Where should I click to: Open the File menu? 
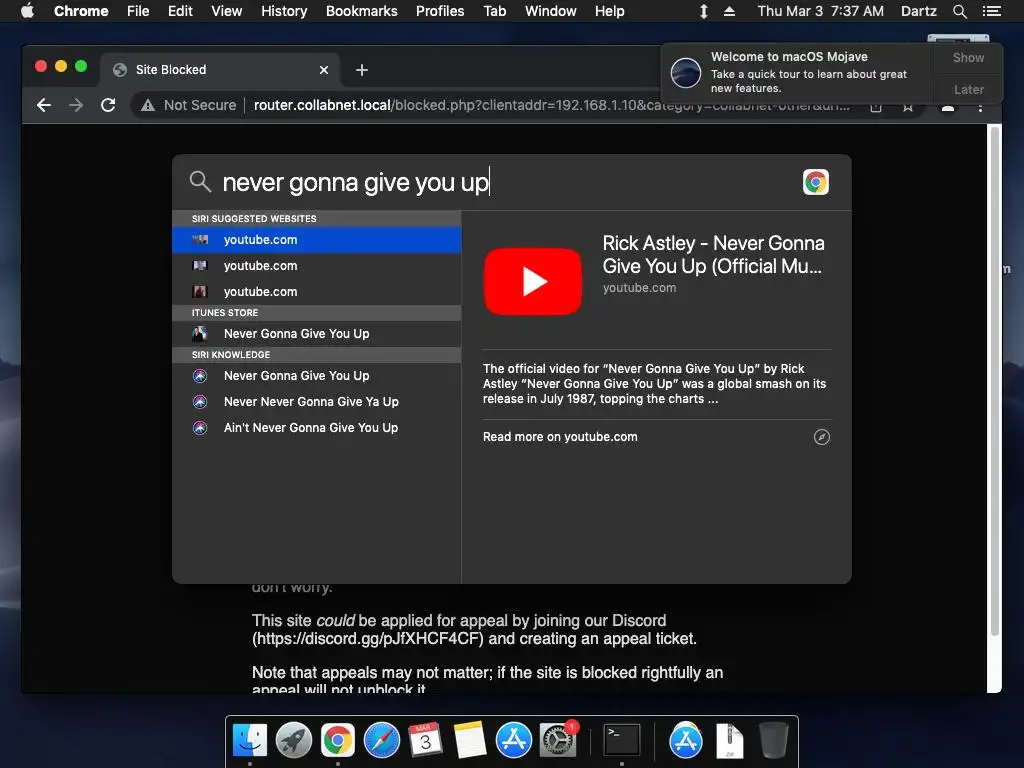click(x=138, y=11)
